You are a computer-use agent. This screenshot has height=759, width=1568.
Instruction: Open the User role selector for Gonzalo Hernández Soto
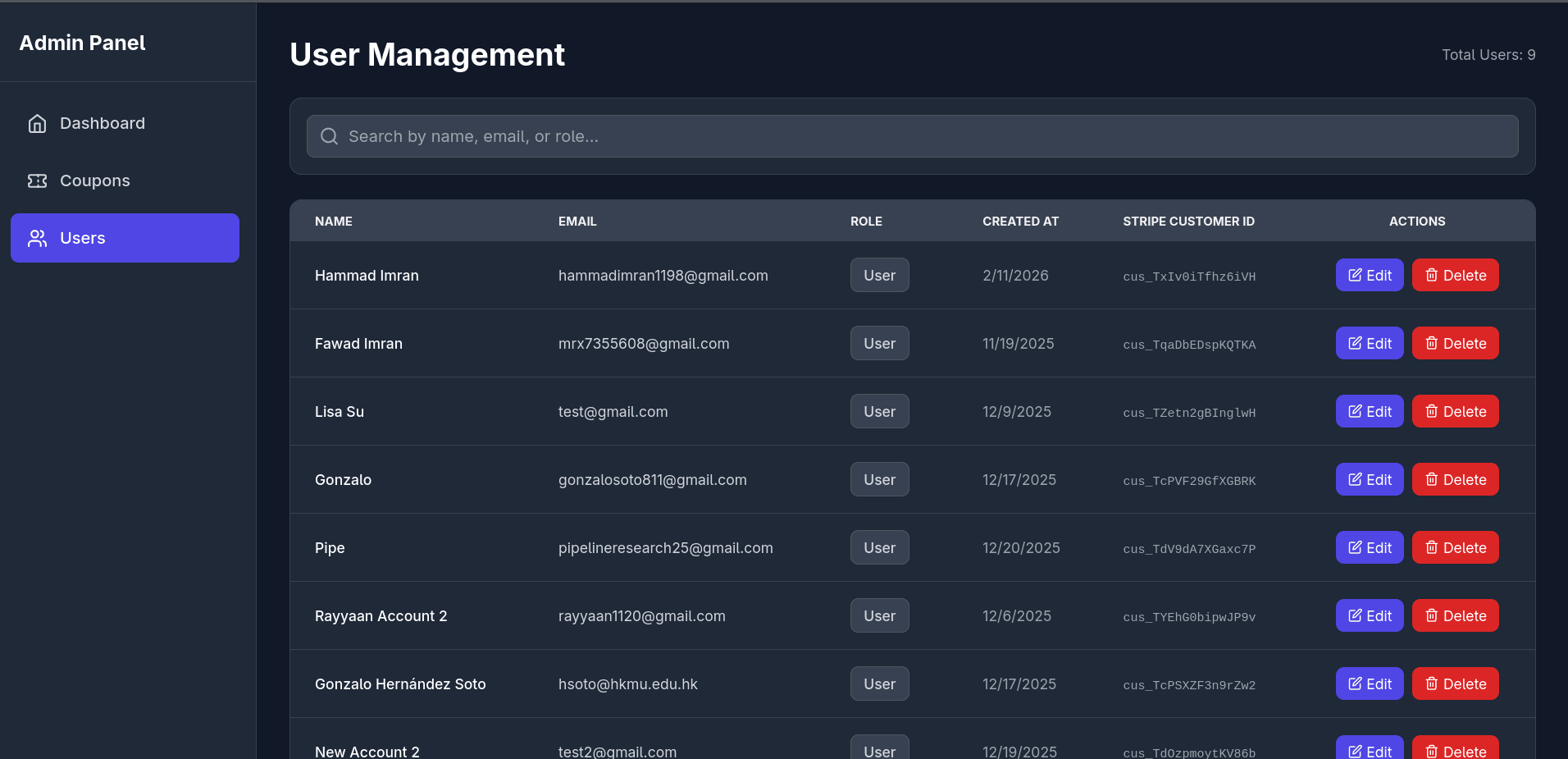pos(879,684)
